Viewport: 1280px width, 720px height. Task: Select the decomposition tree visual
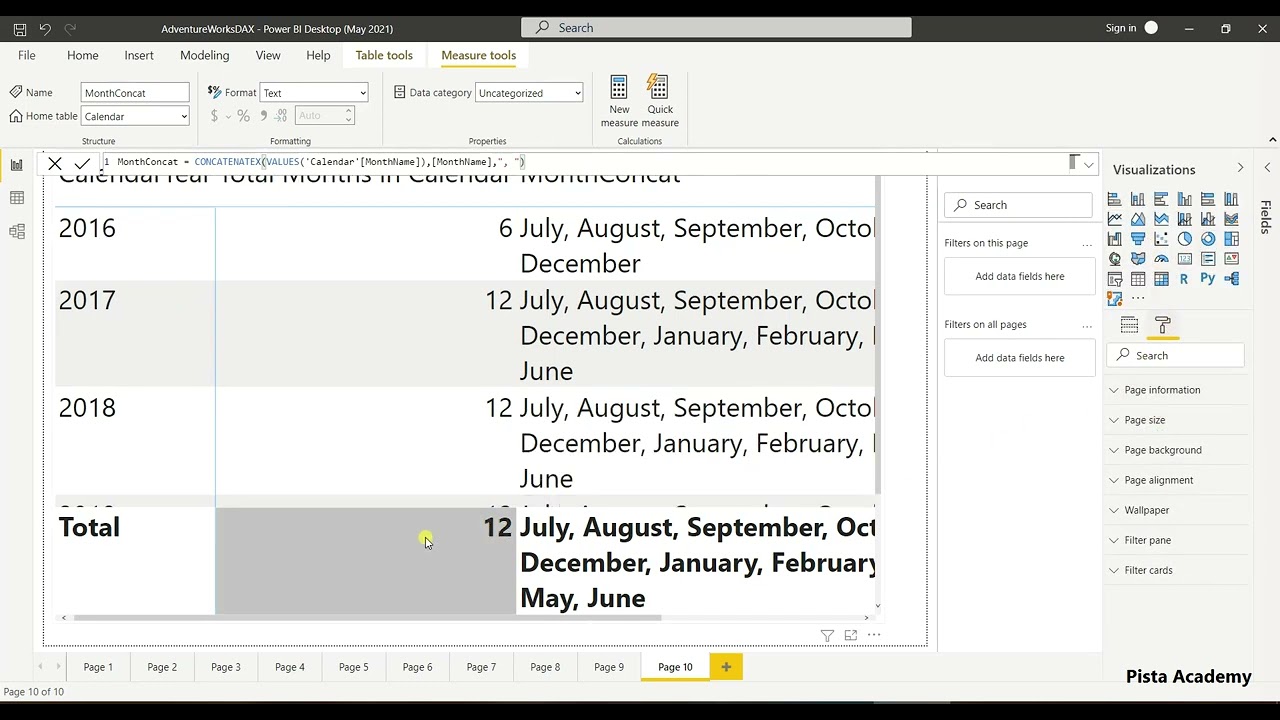[x=1231, y=279]
